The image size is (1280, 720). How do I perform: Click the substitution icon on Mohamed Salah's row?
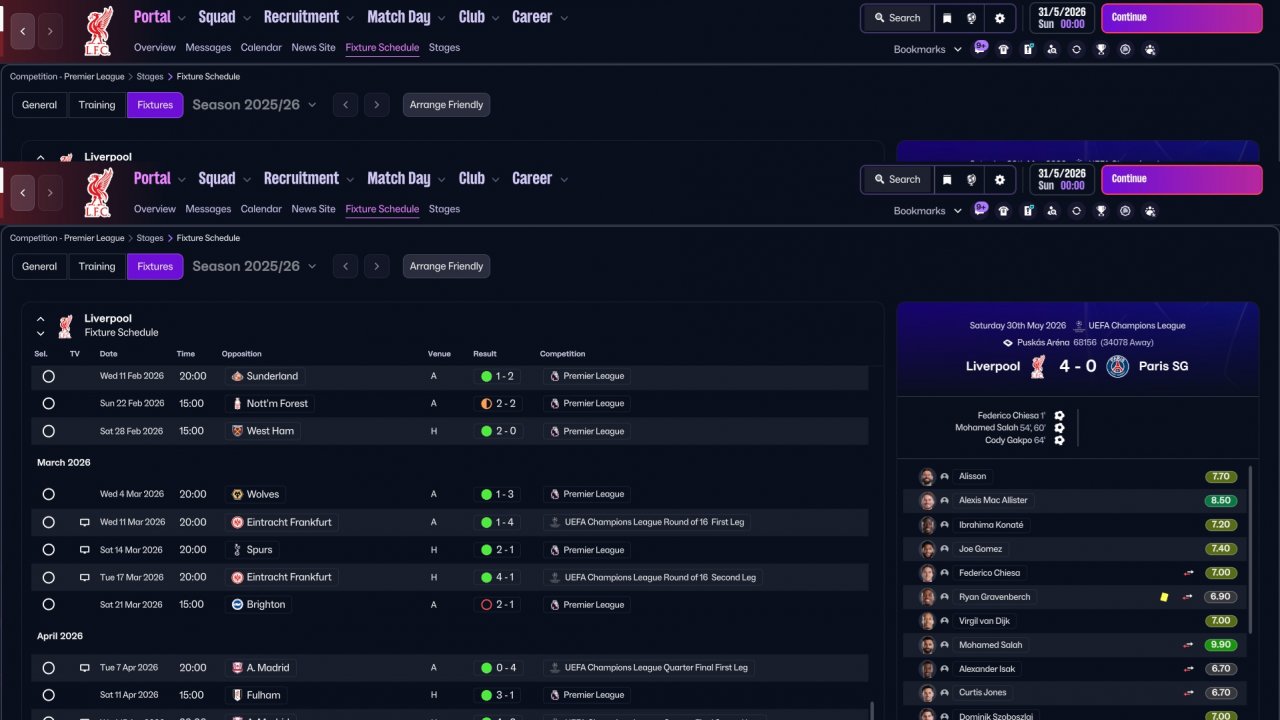(x=1189, y=645)
